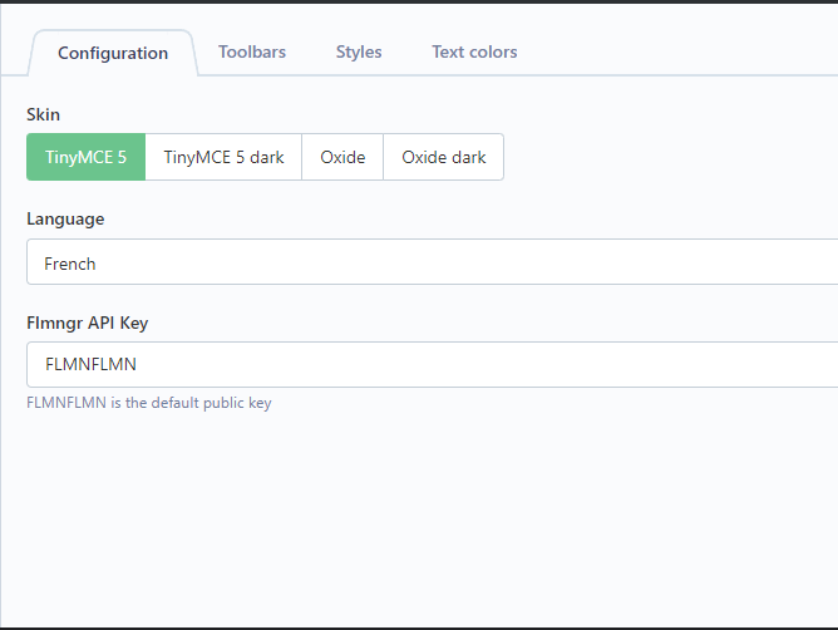Open the Language dropdown

coord(432,262)
